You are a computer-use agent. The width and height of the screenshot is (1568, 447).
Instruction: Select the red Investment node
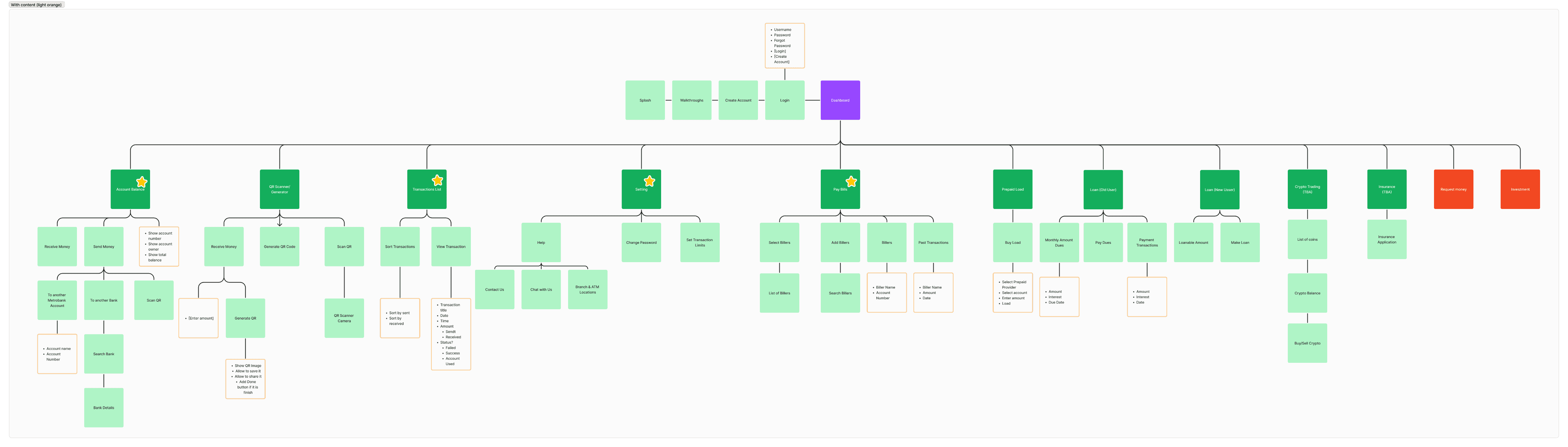pos(1520,189)
